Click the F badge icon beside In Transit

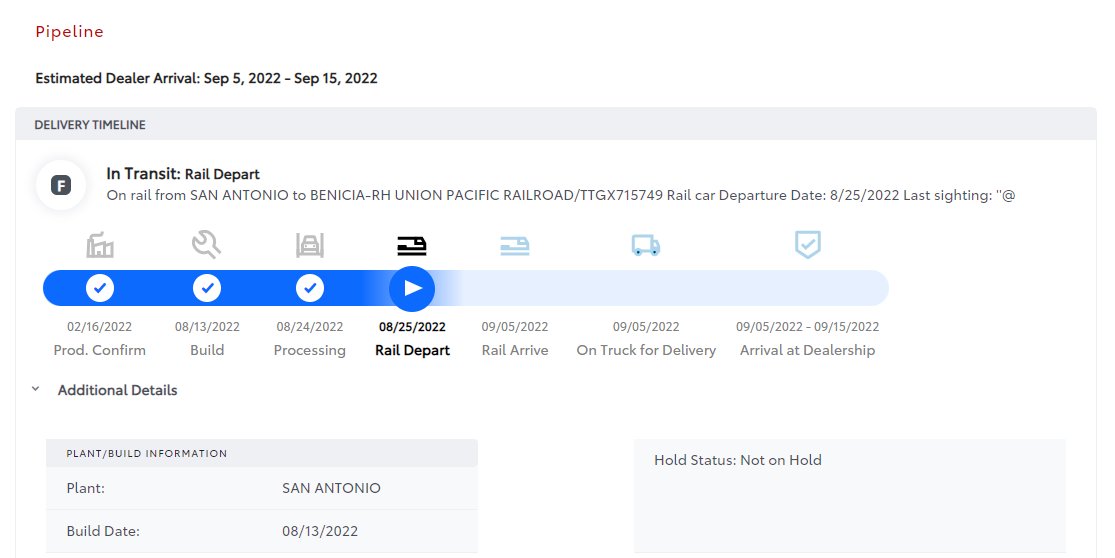(61, 186)
